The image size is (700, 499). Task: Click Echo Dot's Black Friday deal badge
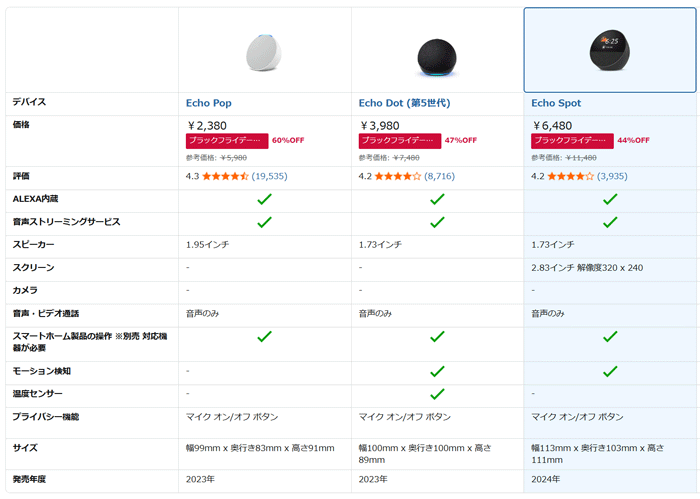tap(400, 141)
